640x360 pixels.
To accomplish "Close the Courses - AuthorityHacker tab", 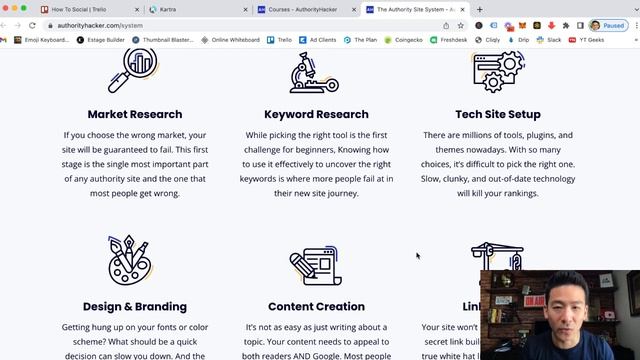I will pos(354,9).
